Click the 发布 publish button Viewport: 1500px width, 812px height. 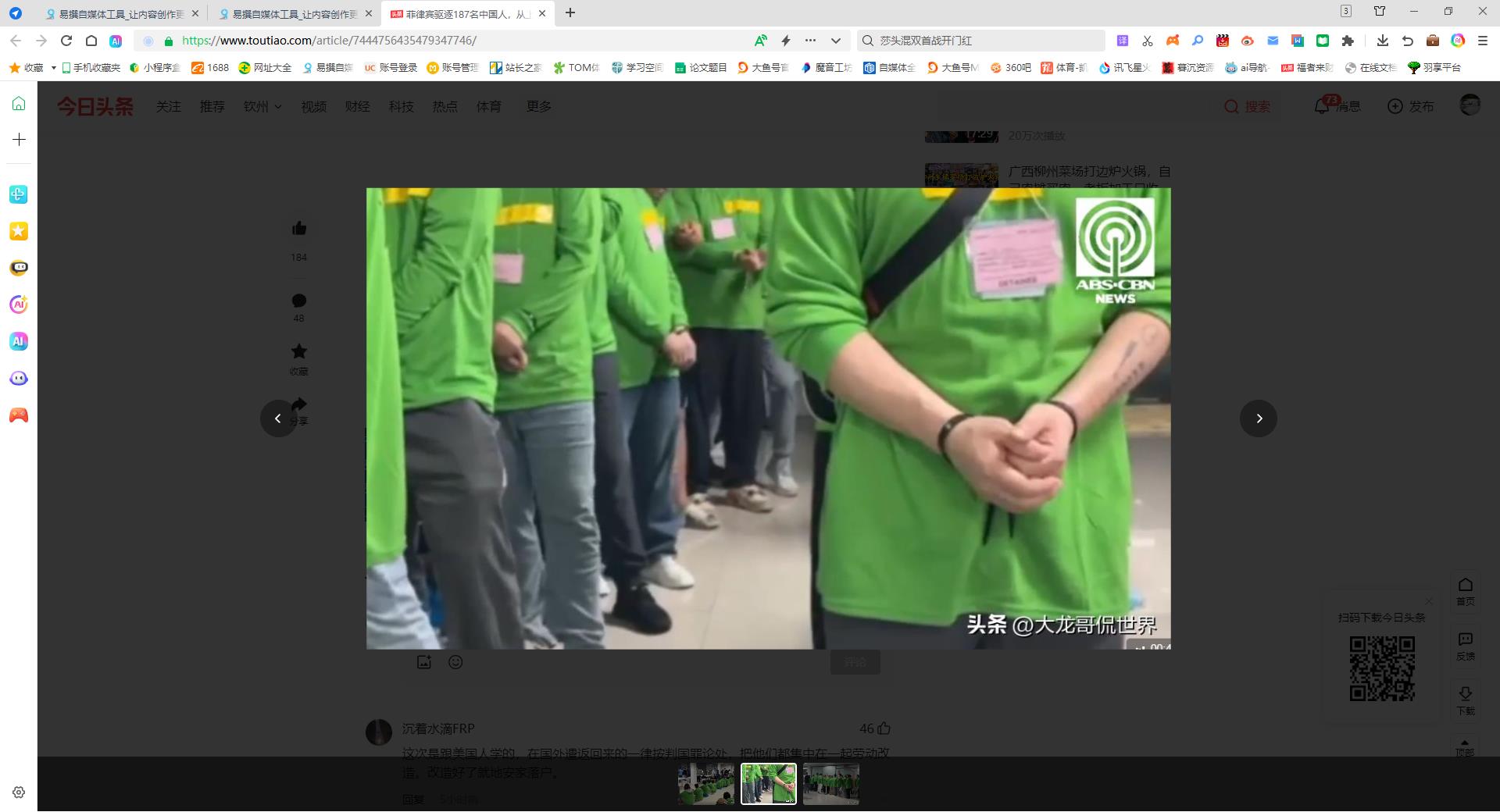pyautogui.click(x=1411, y=106)
